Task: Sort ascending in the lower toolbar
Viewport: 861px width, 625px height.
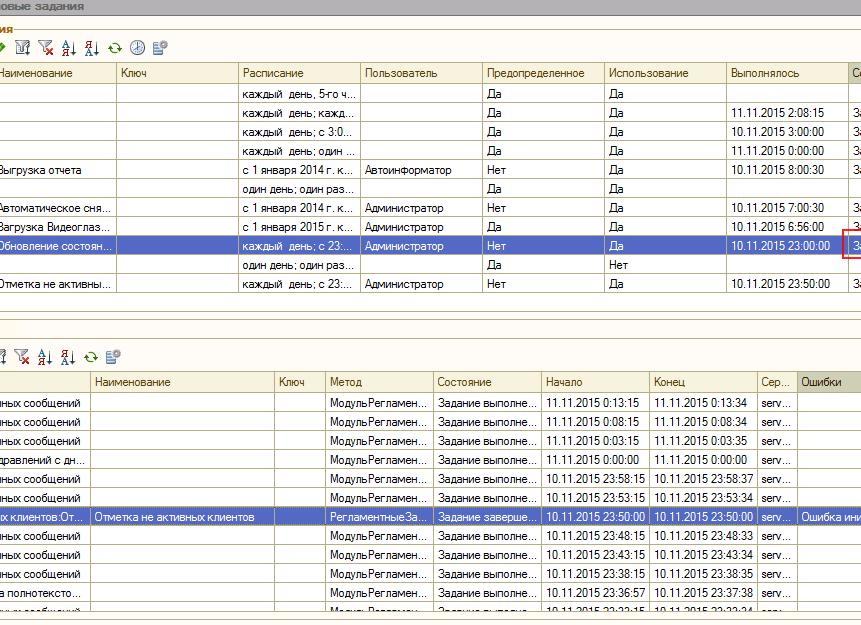Action: 45,357
